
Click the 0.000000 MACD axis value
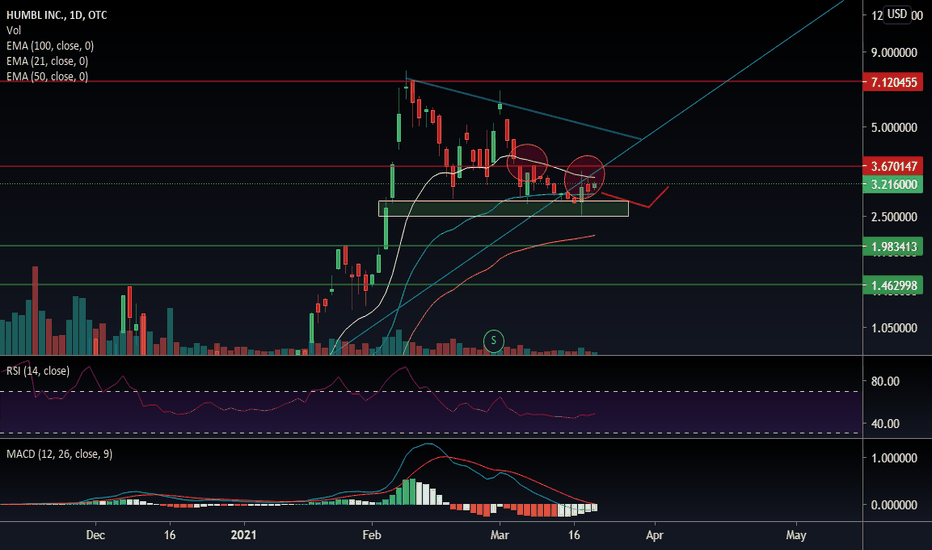click(894, 505)
